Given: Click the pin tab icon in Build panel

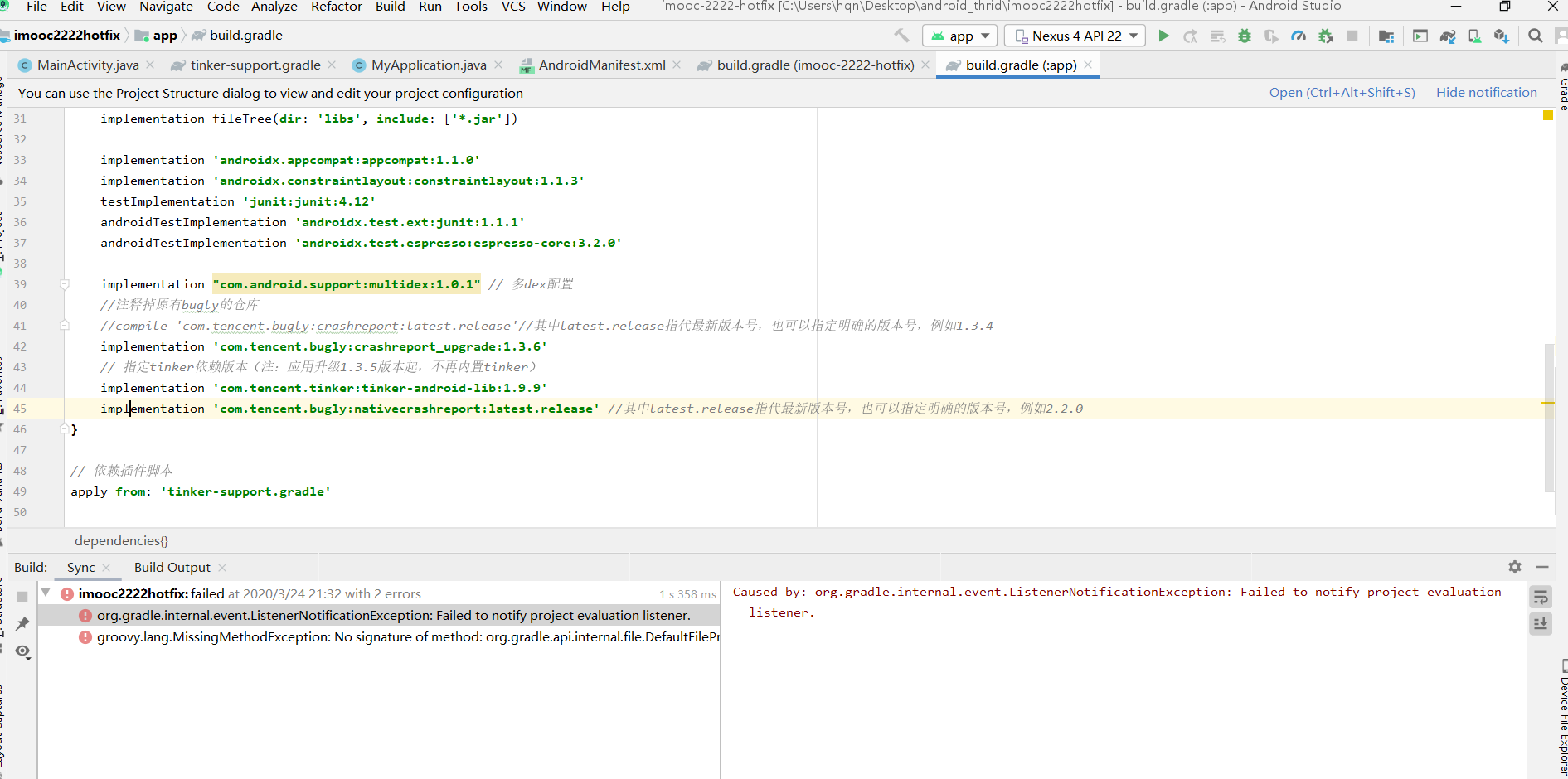Looking at the screenshot, I should (x=22, y=624).
